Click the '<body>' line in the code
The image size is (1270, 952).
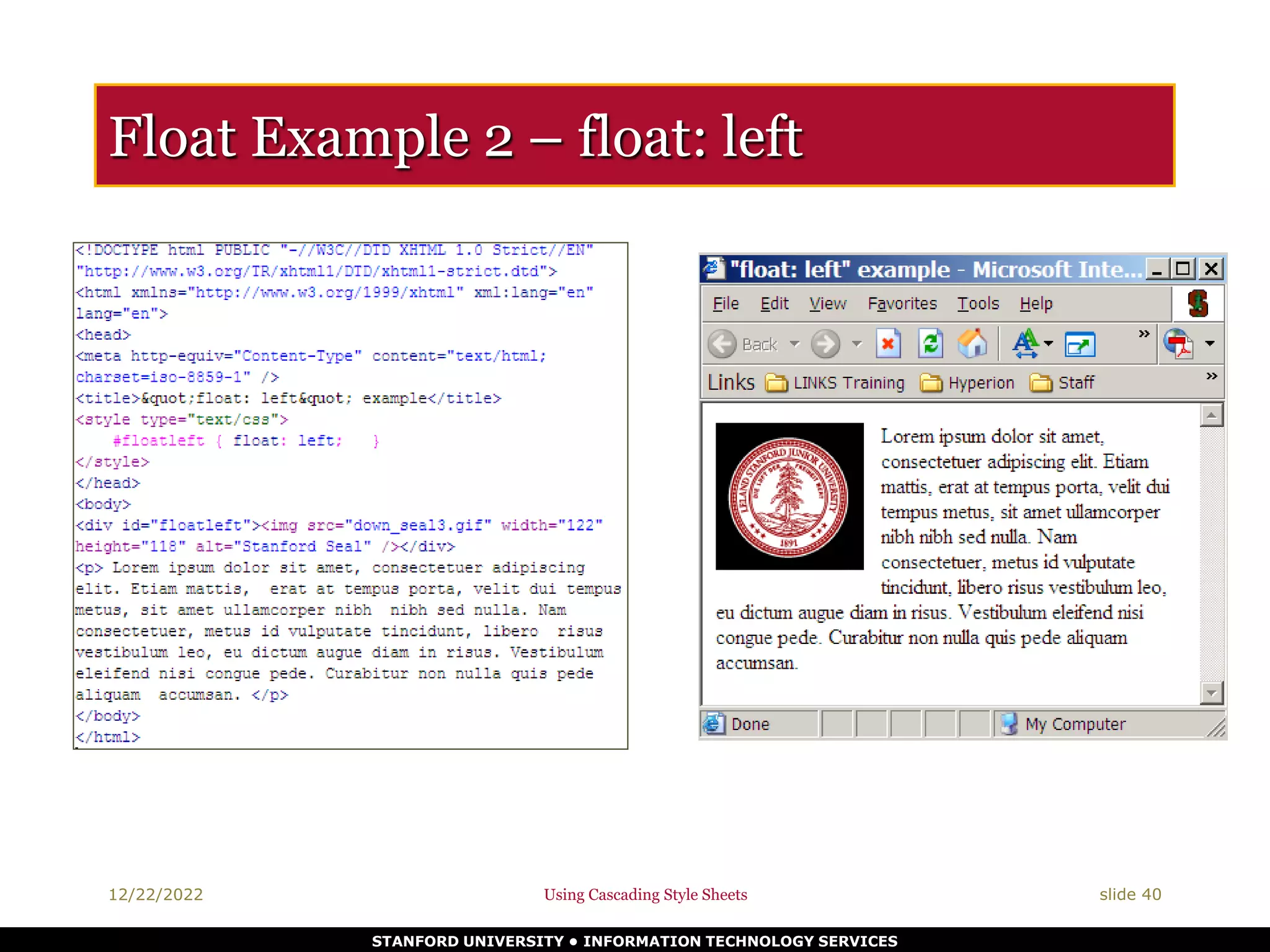(x=104, y=504)
